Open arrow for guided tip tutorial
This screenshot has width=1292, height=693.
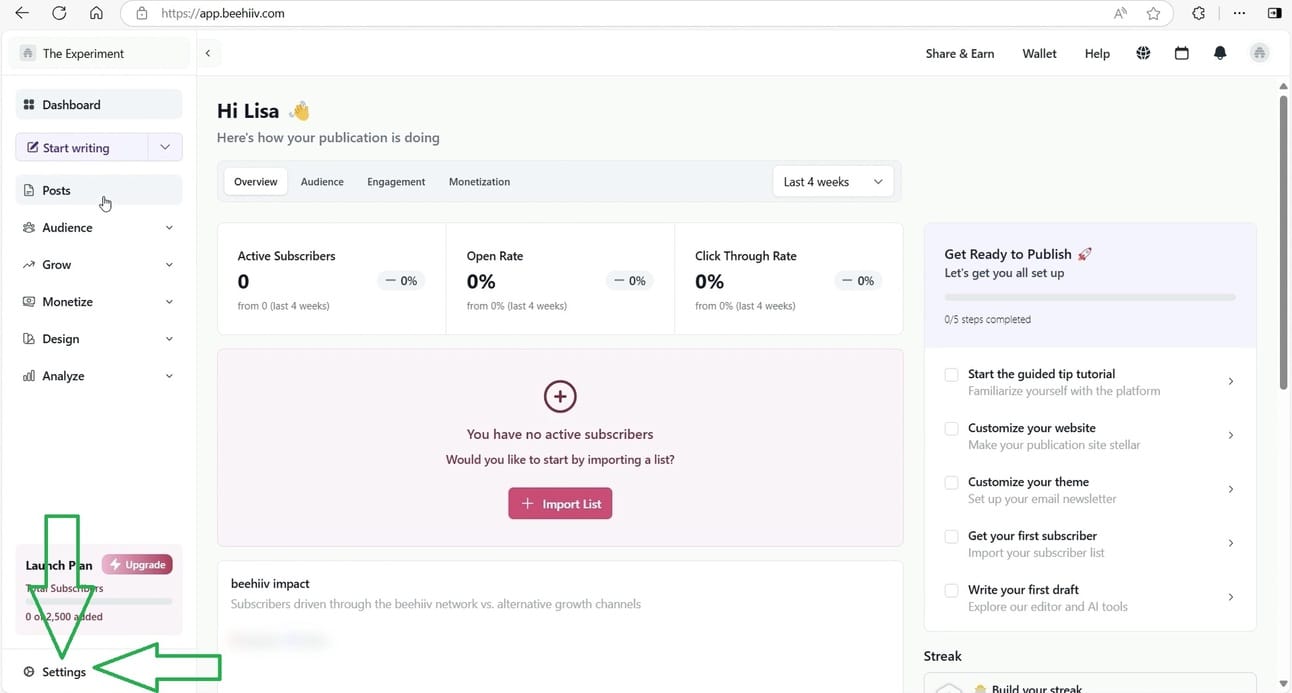tap(1230, 381)
